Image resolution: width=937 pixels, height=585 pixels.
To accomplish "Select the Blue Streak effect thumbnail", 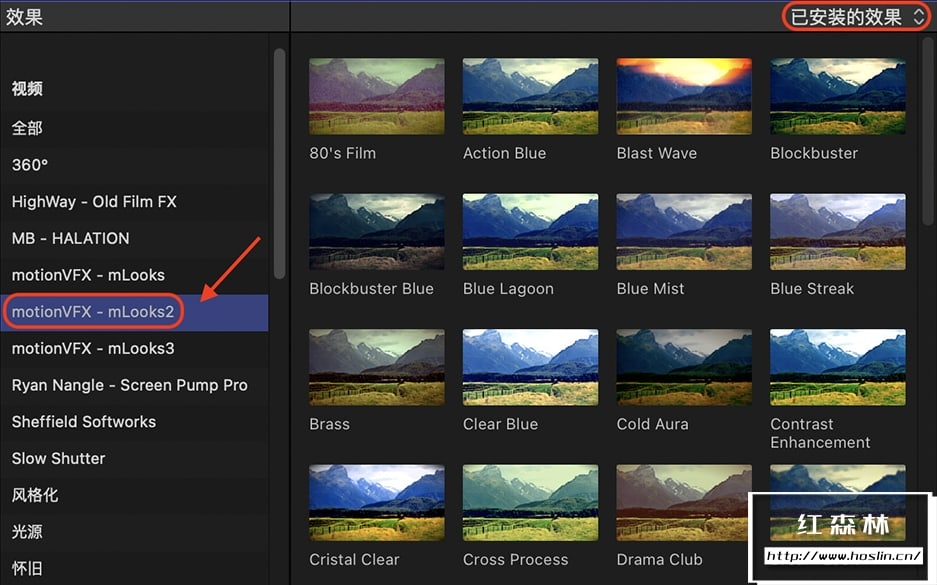I will [x=837, y=232].
